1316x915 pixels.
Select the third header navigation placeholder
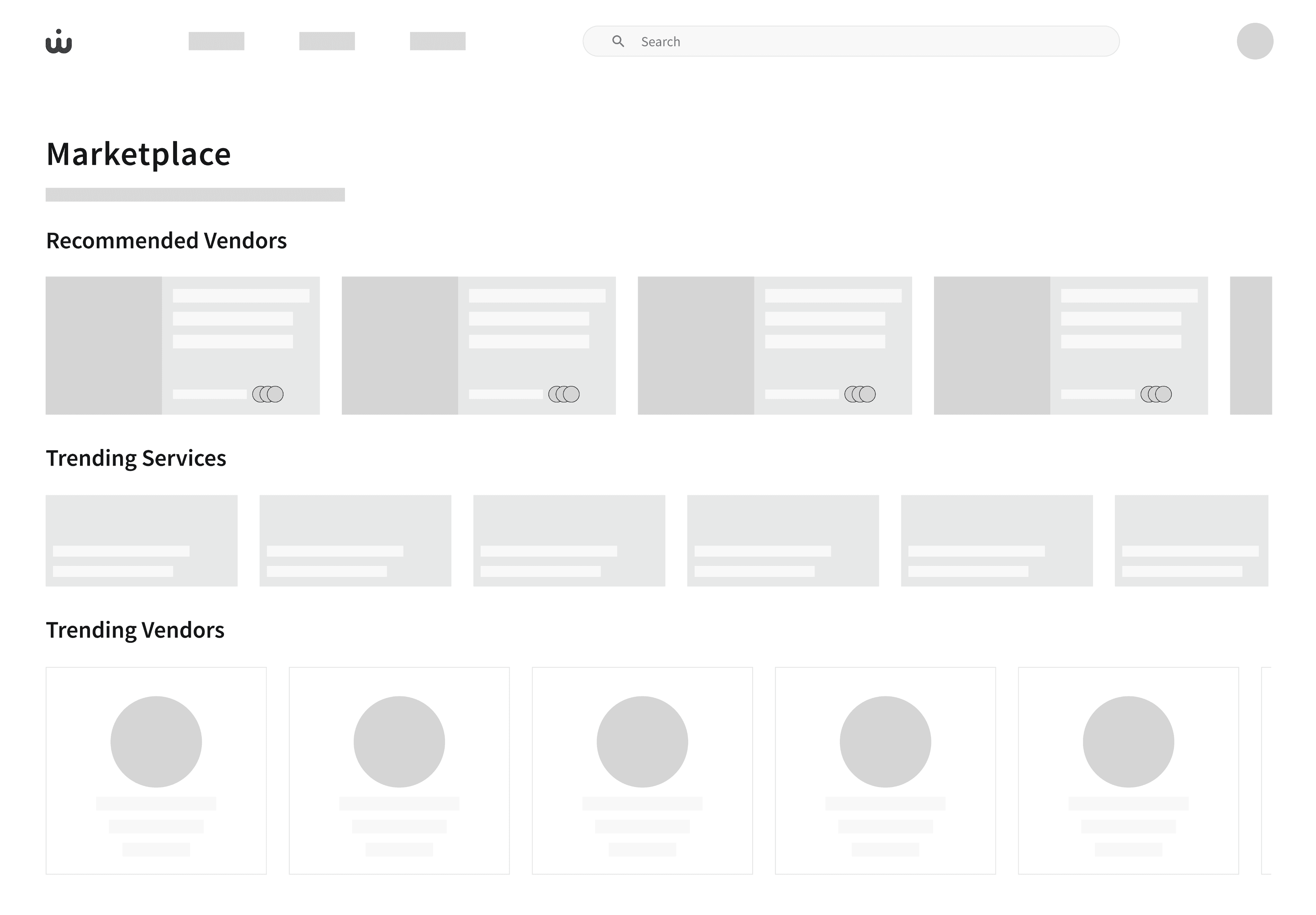437,41
